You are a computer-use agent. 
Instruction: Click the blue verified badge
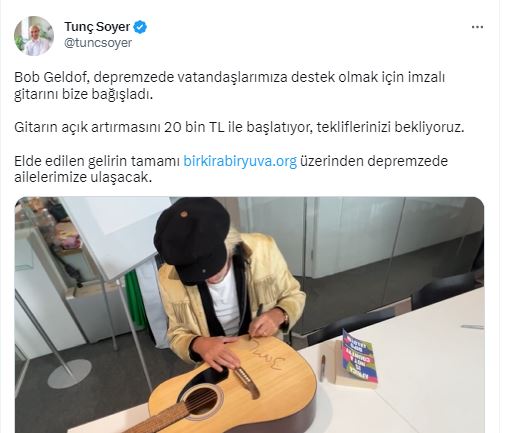tap(140, 27)
